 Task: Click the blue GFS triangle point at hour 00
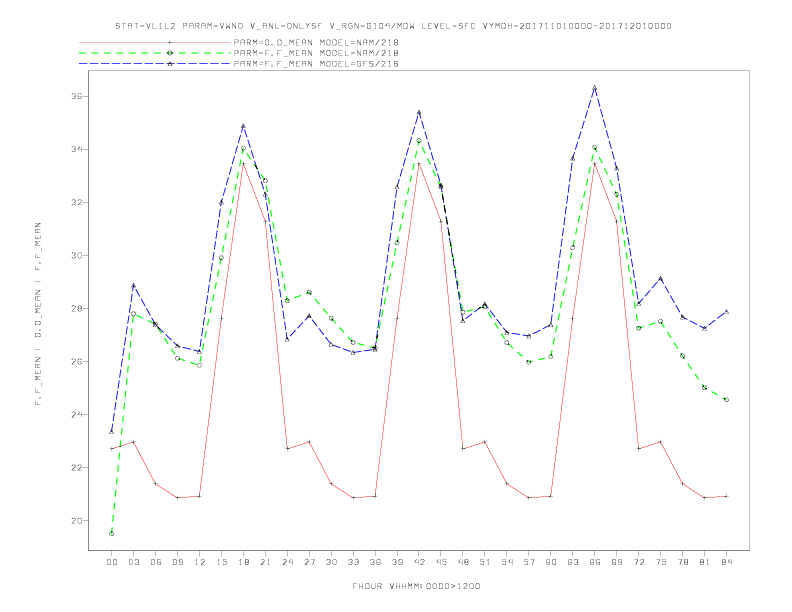(112, 432)
